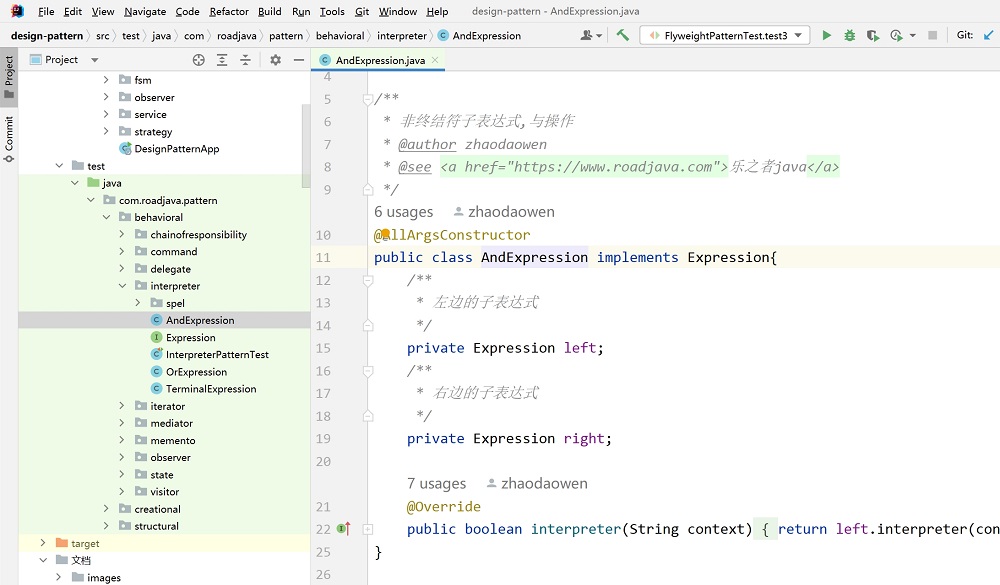Click behavioral breadcrumb in navigation bar

(340, 36)
